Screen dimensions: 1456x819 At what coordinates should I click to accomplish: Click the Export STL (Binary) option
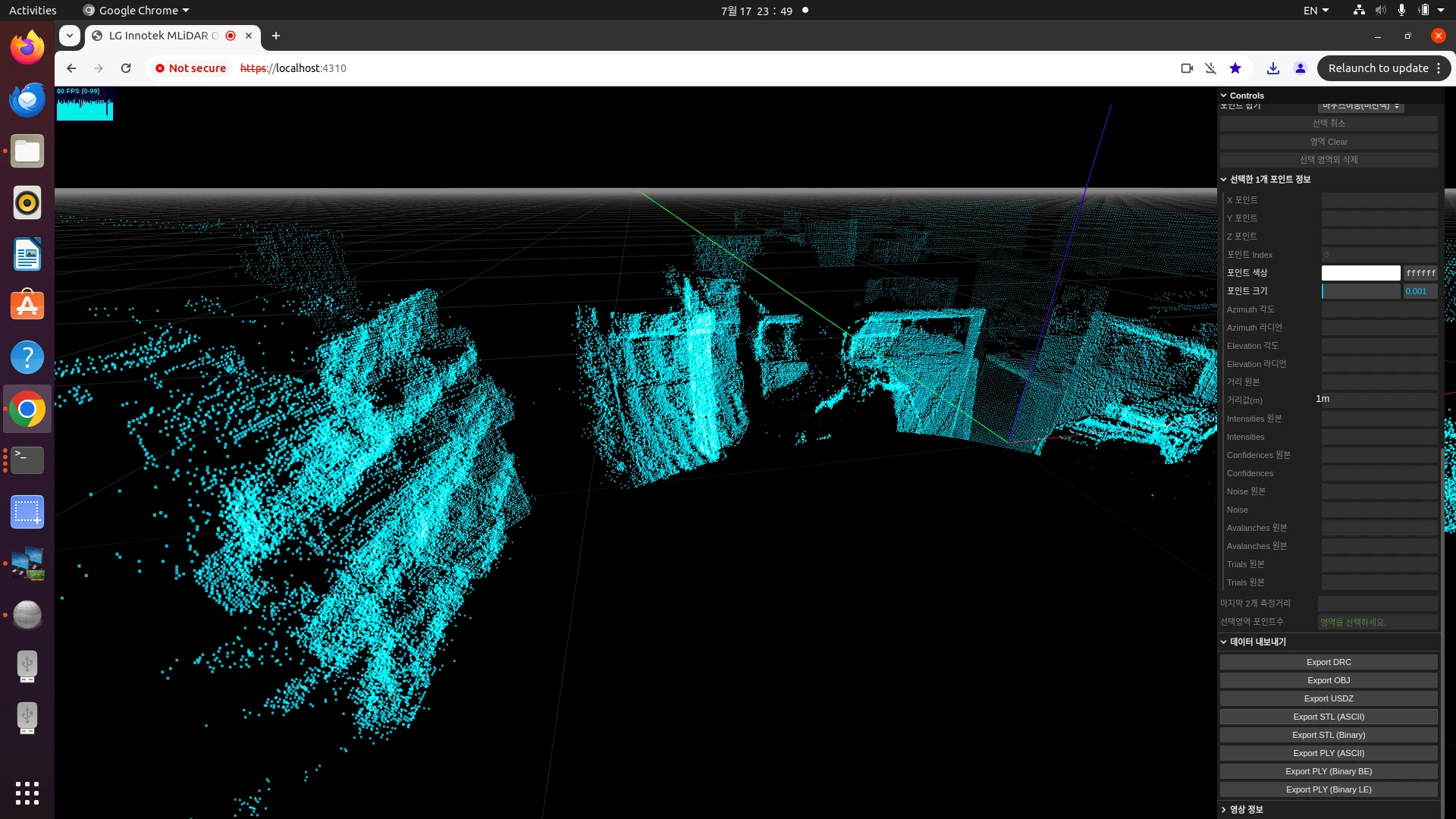click(x=1329, y=735)
